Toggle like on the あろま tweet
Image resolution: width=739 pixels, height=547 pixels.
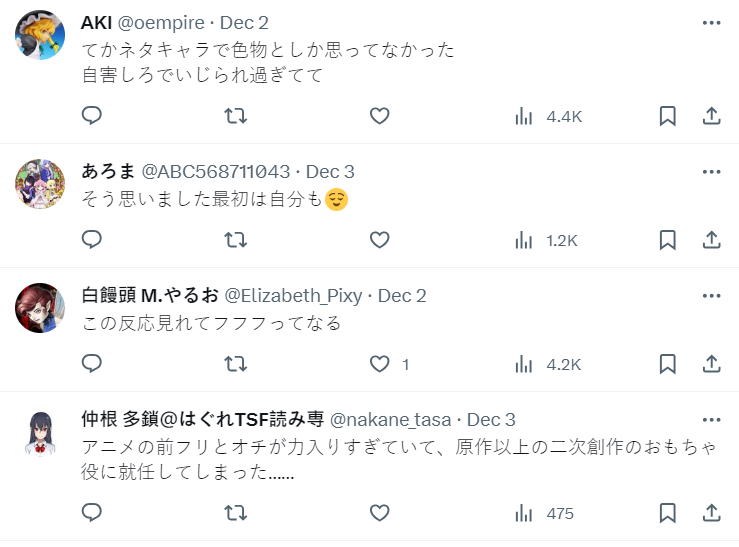pos(379,240)
